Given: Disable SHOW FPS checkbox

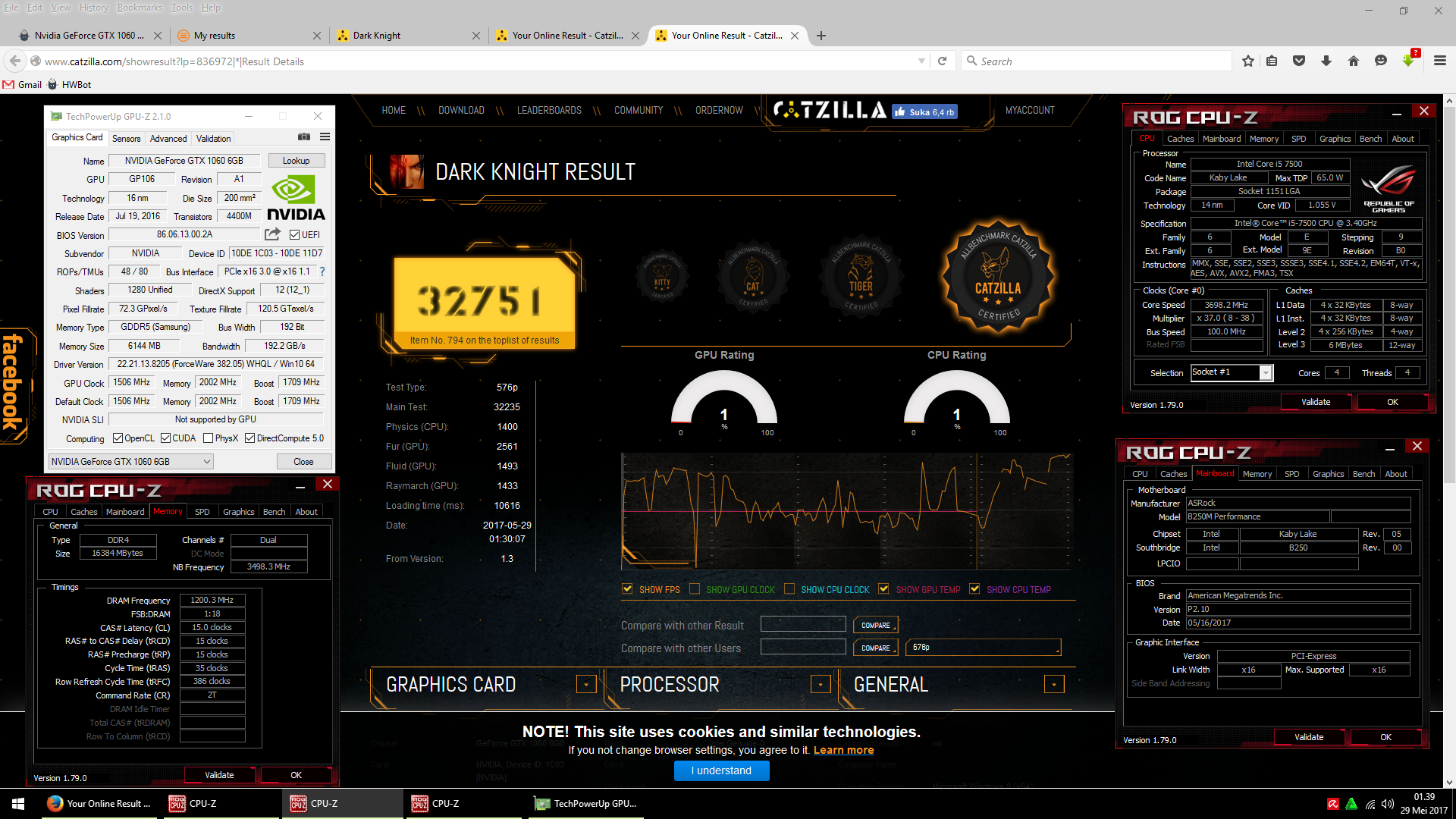Looking at the screenshot, I should [x=627, y=589].
